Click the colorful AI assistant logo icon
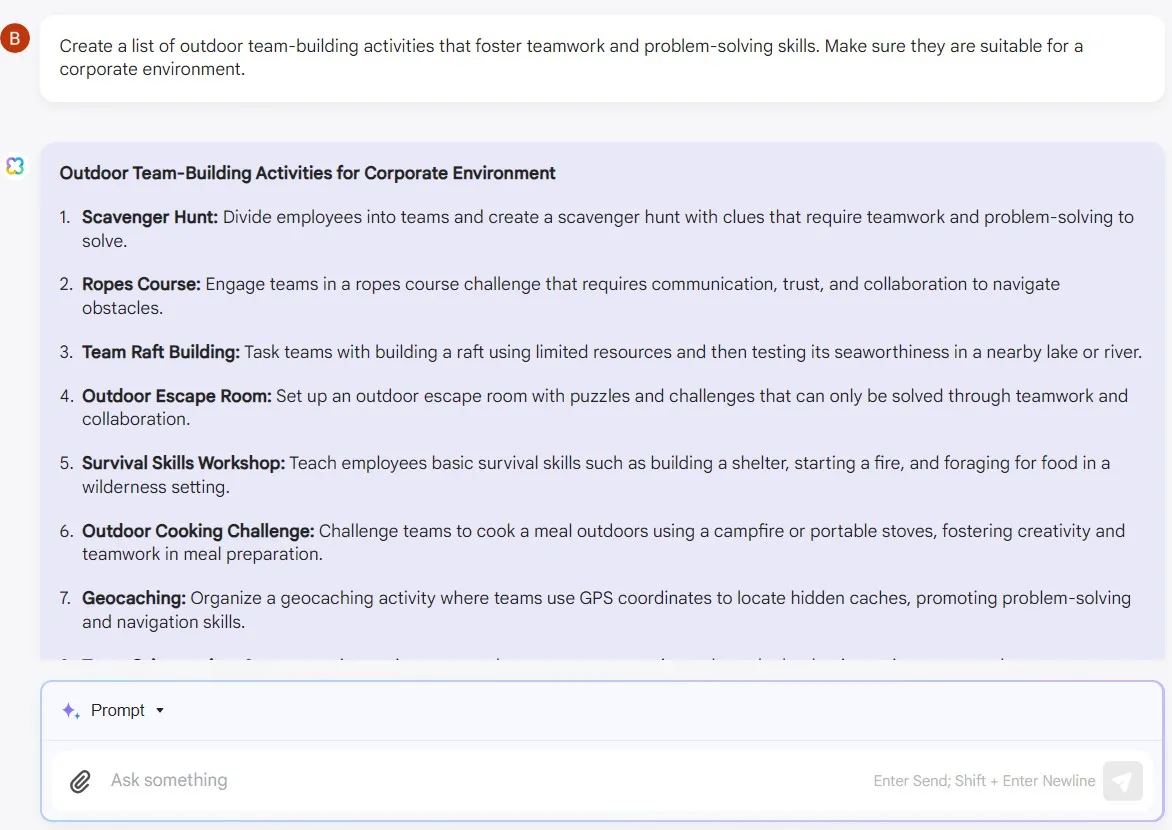This screenshot has height=830, width=1172. pyautogui.click(x=15, y=166)
